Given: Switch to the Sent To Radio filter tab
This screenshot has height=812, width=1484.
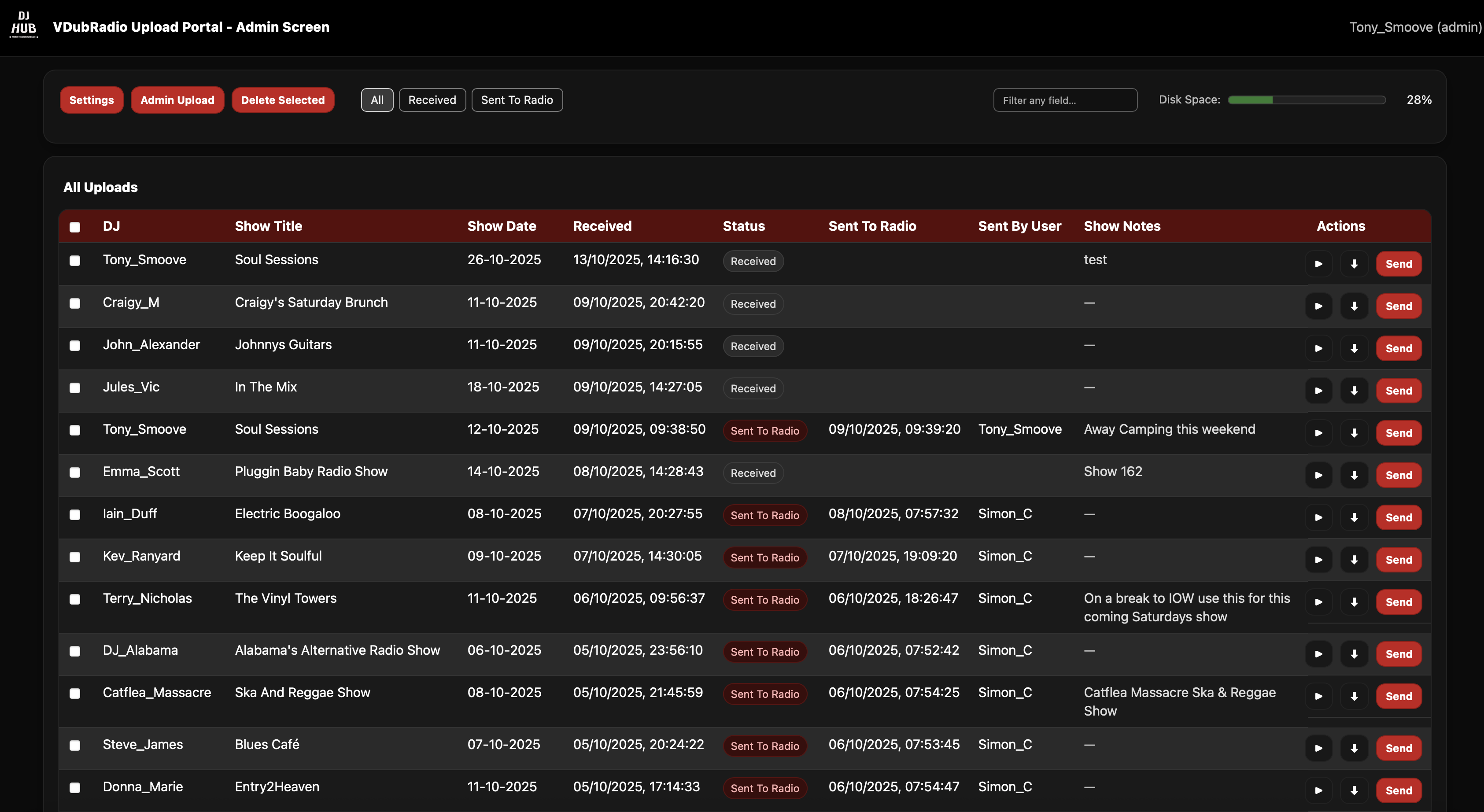Looking at the screenshot, I should pyautogui.click(x=517, y=100).
